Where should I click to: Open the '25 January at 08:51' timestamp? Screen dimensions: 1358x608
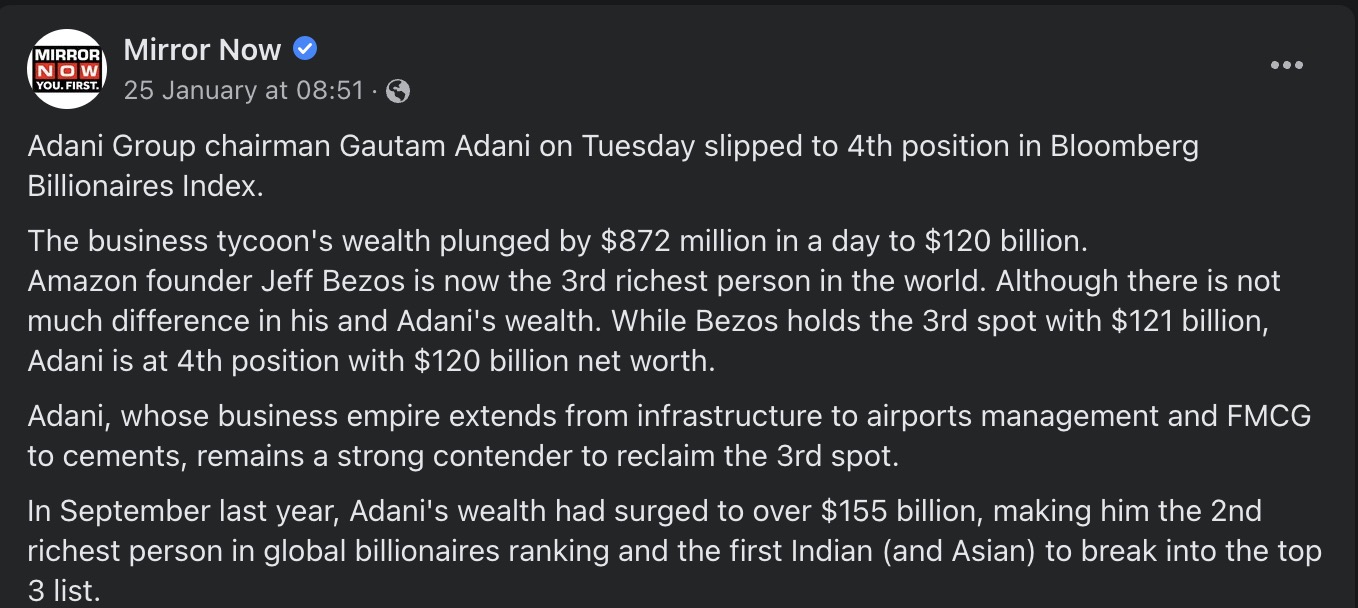pos(244,91)
